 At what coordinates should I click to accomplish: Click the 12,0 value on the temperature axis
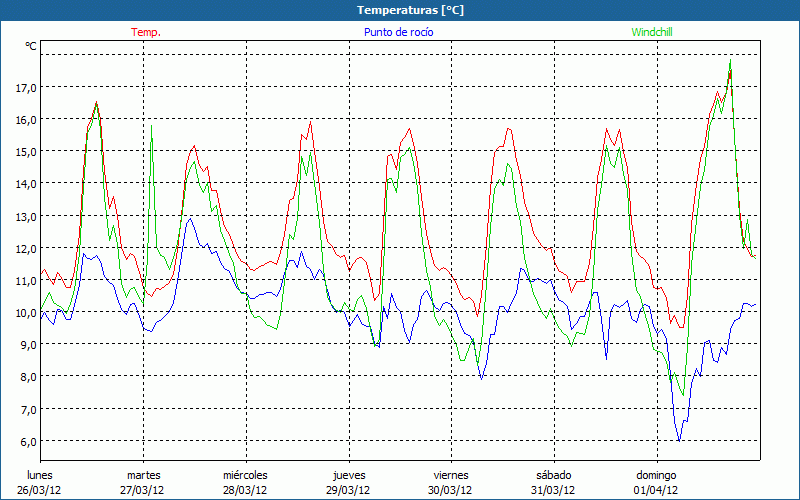26,248
